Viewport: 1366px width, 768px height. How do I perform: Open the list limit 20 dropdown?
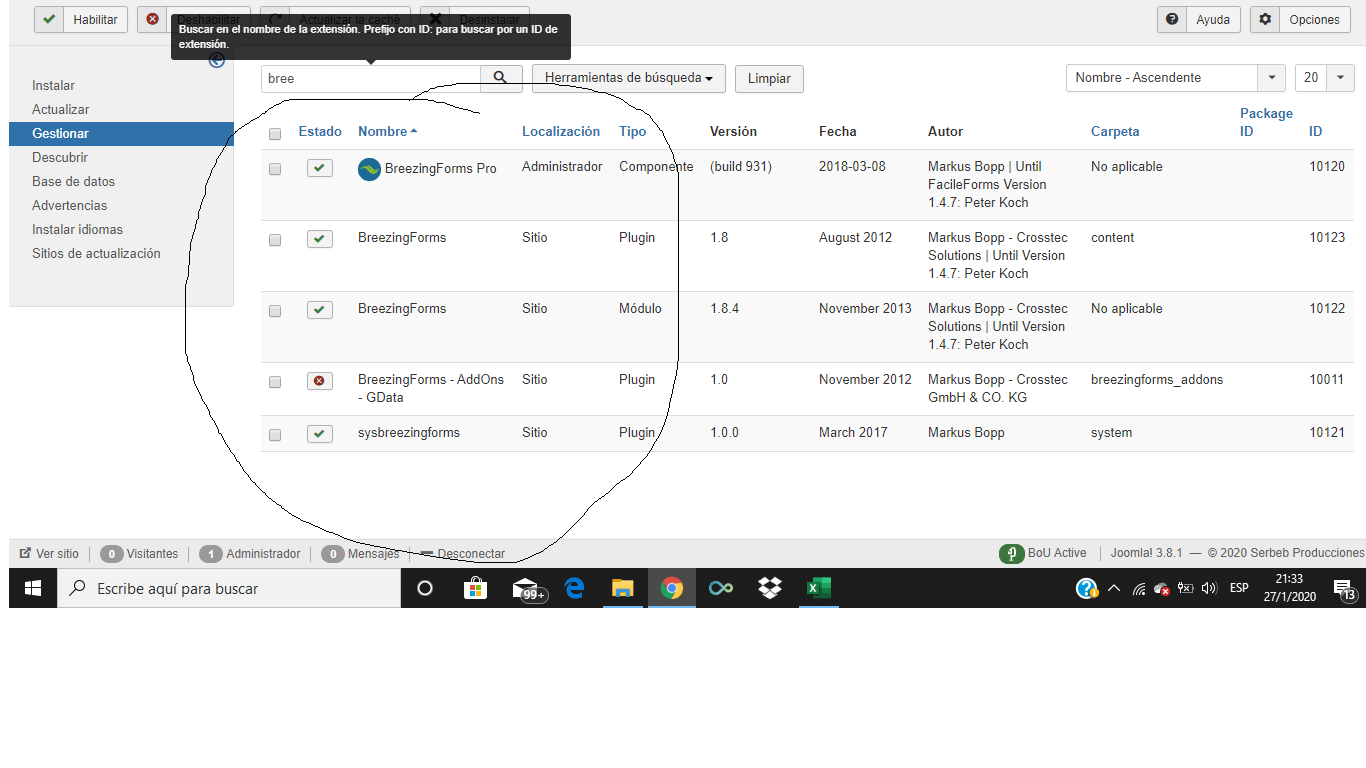(1324, 77)
